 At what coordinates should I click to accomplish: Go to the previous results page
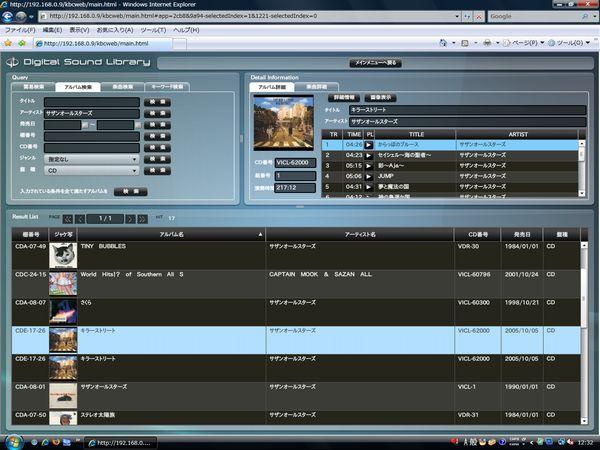[79, 218]
